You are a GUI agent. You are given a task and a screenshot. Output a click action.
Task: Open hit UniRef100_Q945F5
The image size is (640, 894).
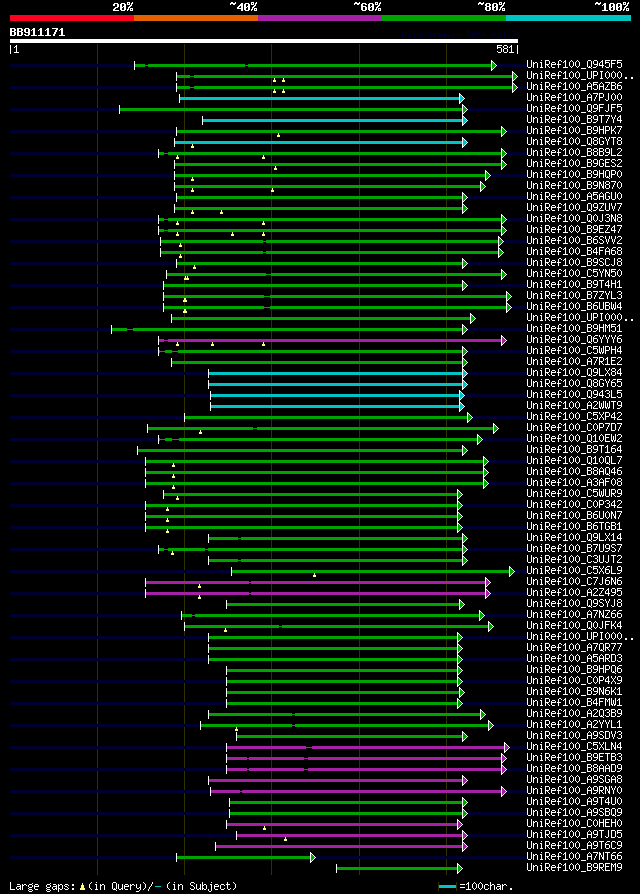(574, 64)
